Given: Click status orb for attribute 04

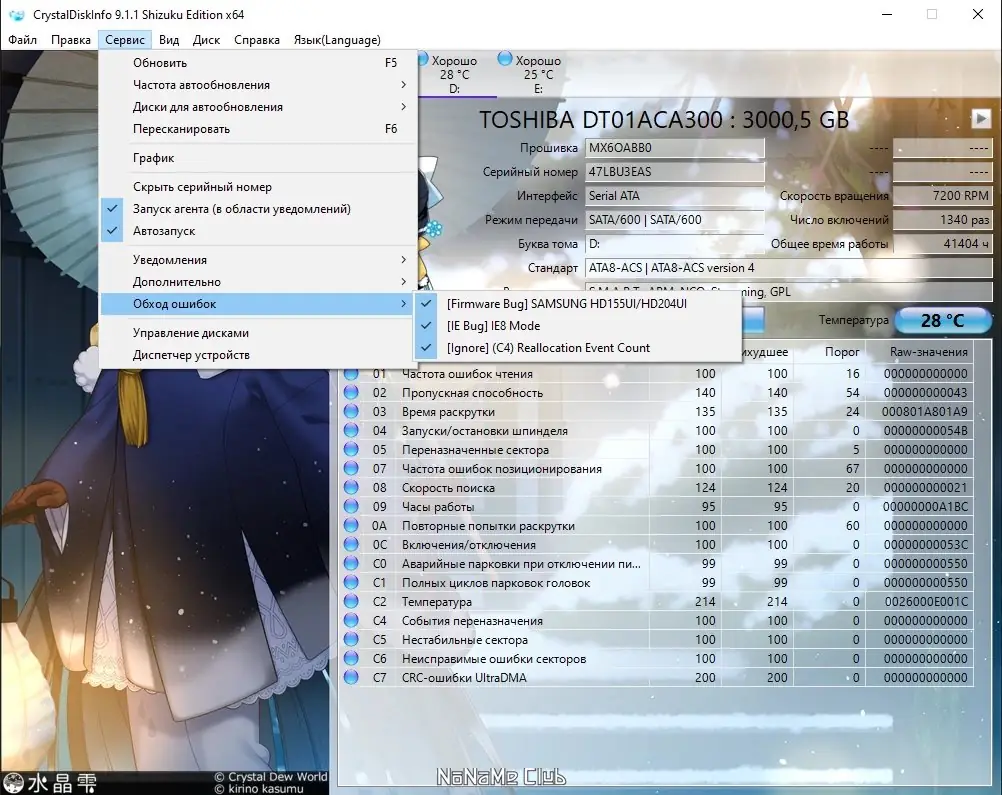Looking at the screenshot, I should coord(351,431).
